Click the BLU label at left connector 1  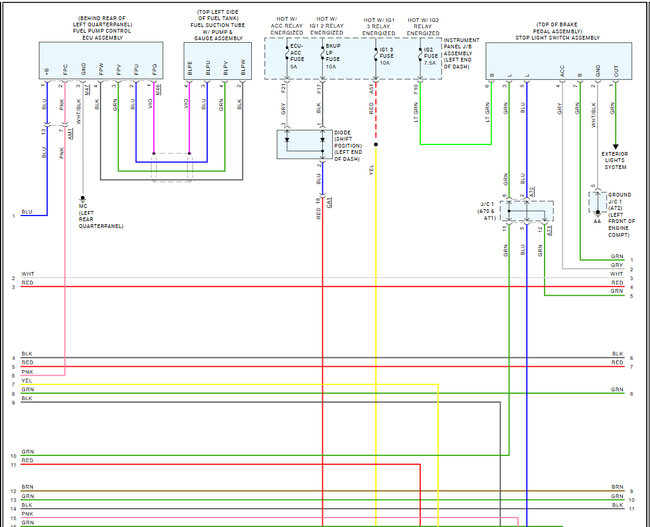tap(27, 212)
